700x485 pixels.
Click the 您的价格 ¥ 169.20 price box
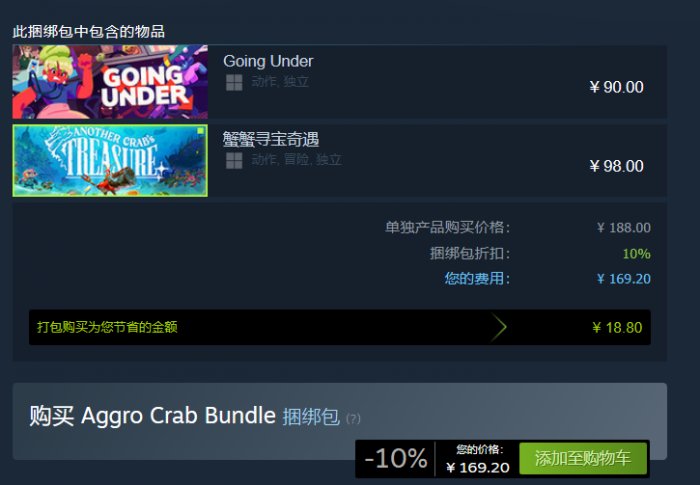click(x=478, y=459)
